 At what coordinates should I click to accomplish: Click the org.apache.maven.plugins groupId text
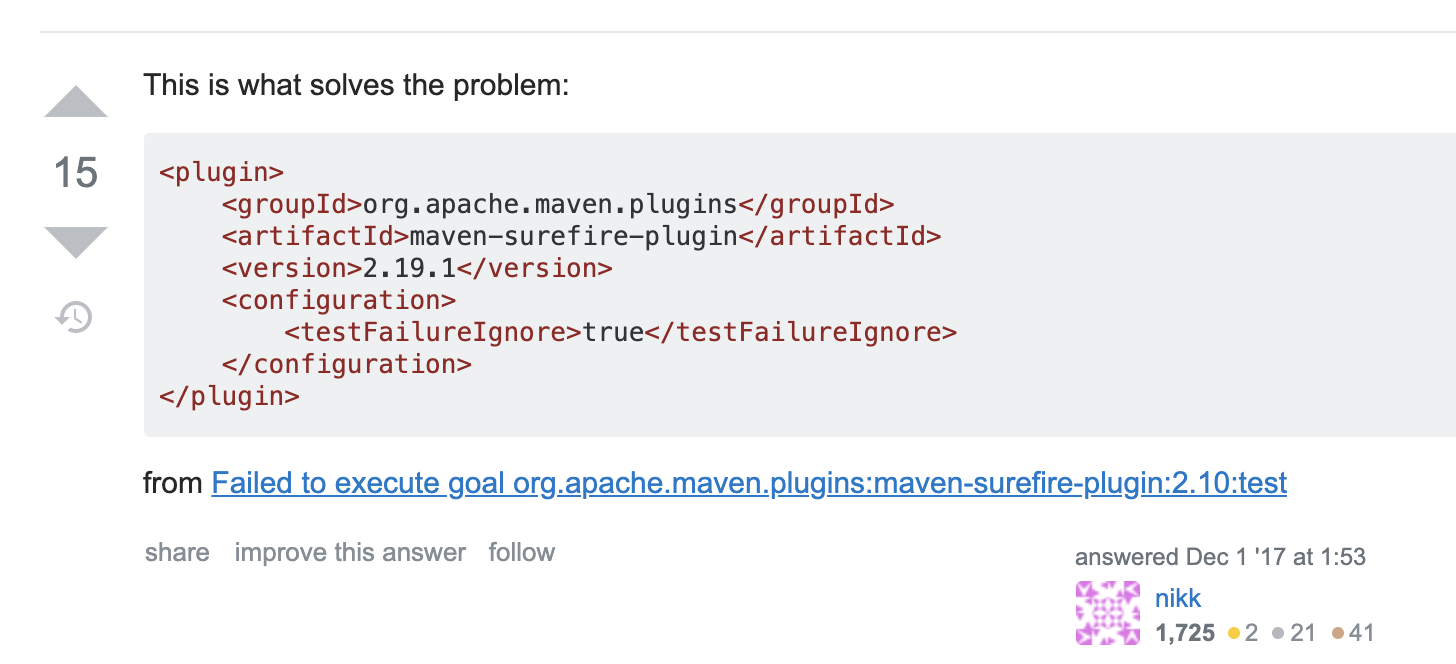click(x=549, y=204)
